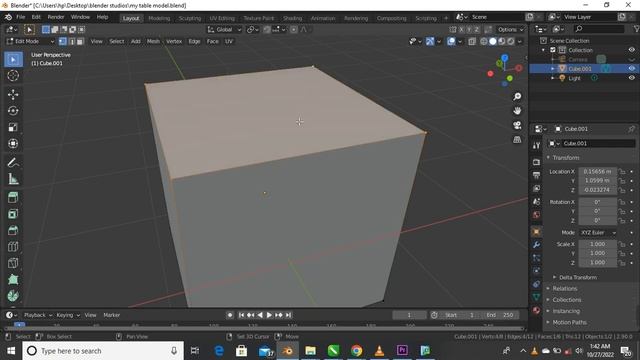
Task: Click the Zoom viewport icon
Action: (x=517, y=96)
